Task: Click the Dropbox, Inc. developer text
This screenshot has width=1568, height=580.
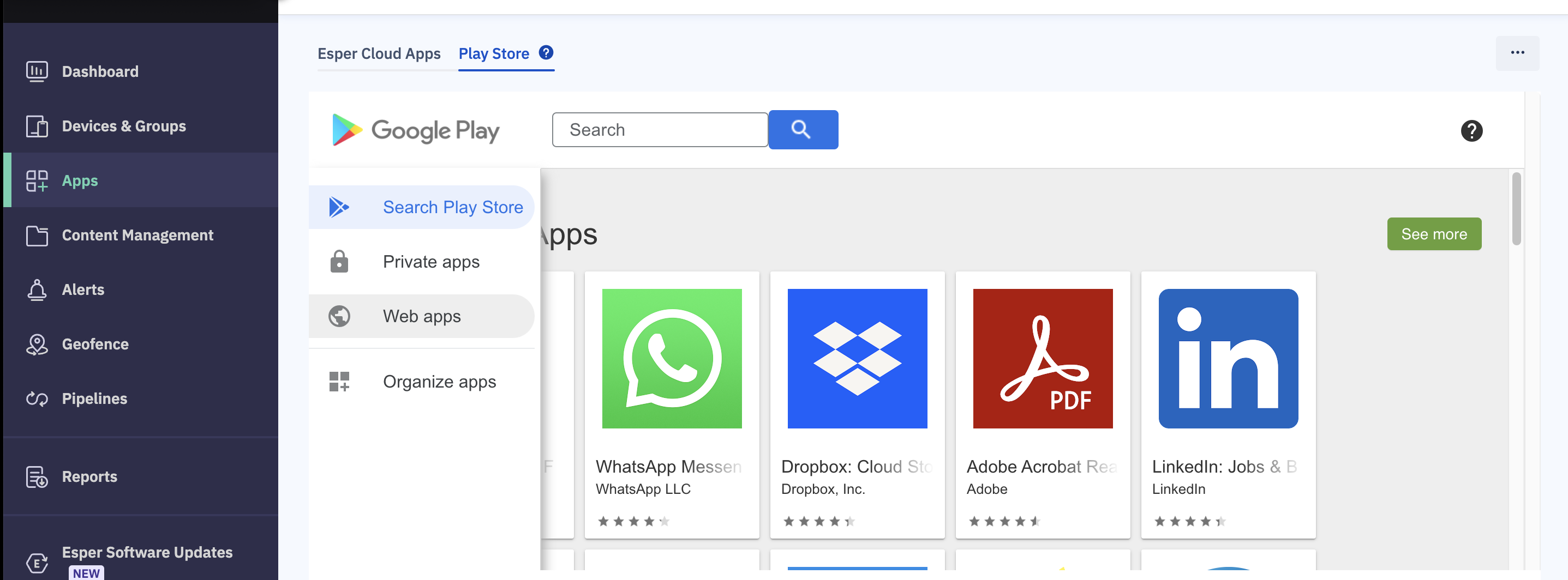Action: pyautogui.click(x=823, y=489)
